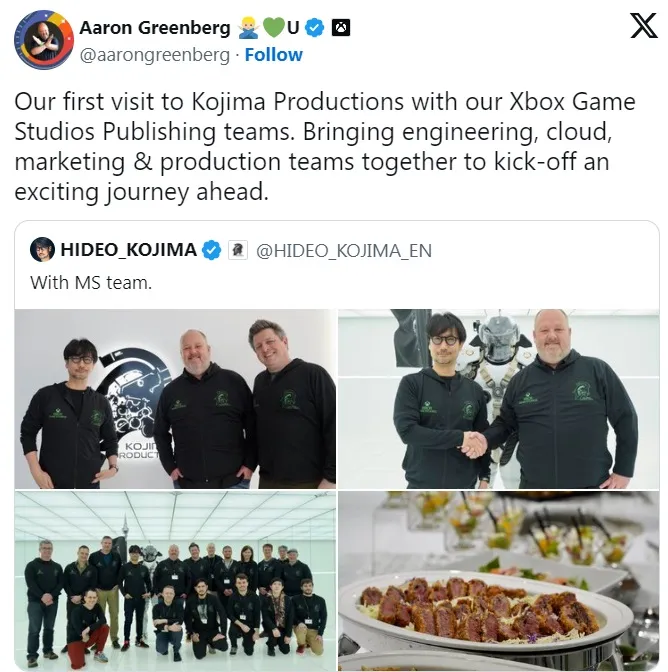The width and height of the screenshot is (668, 672).
Task: Open the handshake photo thumbnail
Action: pos(498,399)
